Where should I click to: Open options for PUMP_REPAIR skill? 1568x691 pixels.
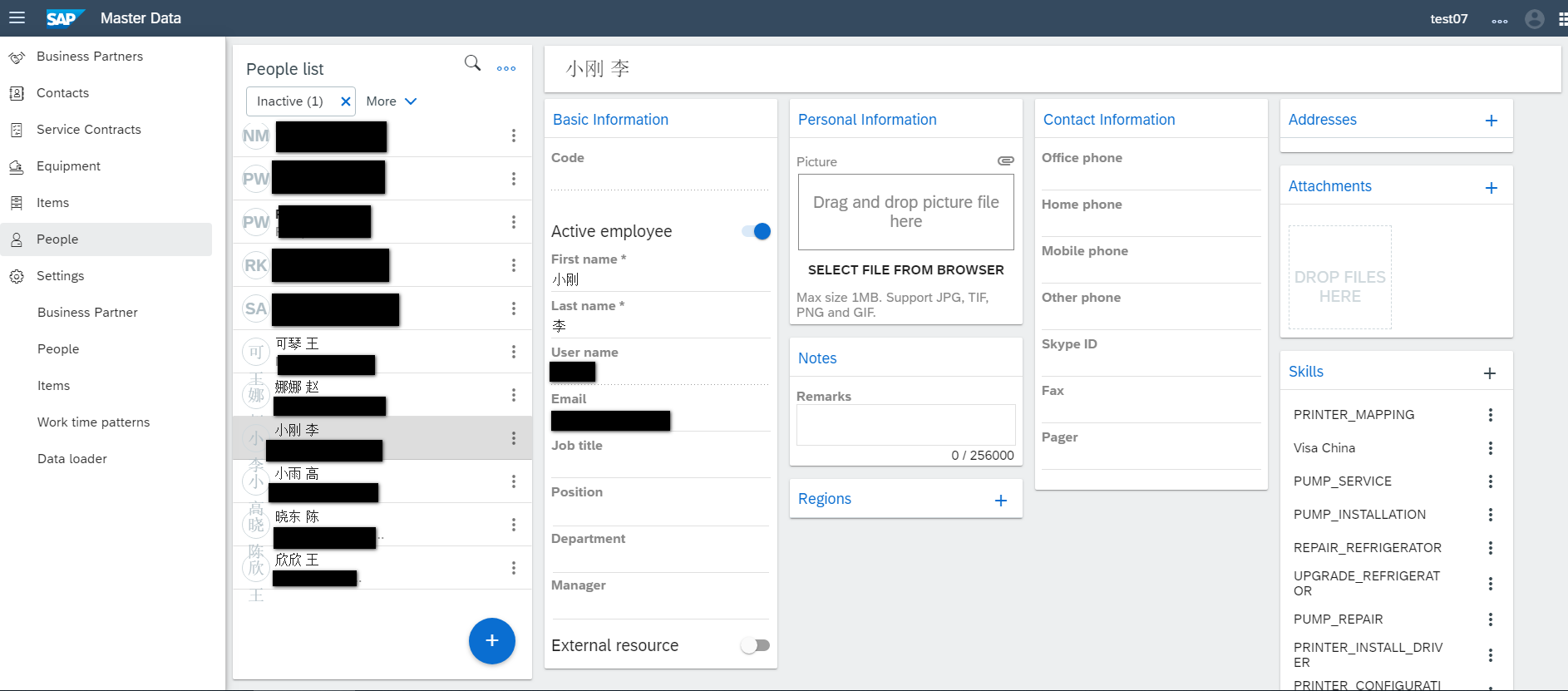(1491, 619)
